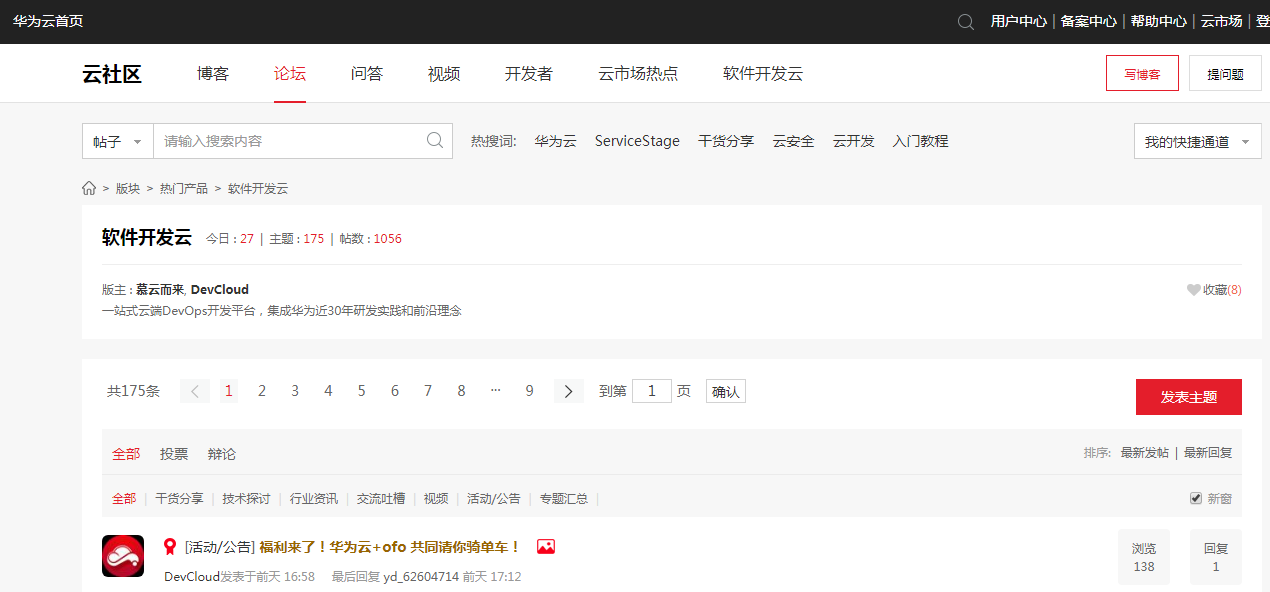This screenshot has width=1270, height=592.
Task: Click the page number input box
Action: [652, 391]
